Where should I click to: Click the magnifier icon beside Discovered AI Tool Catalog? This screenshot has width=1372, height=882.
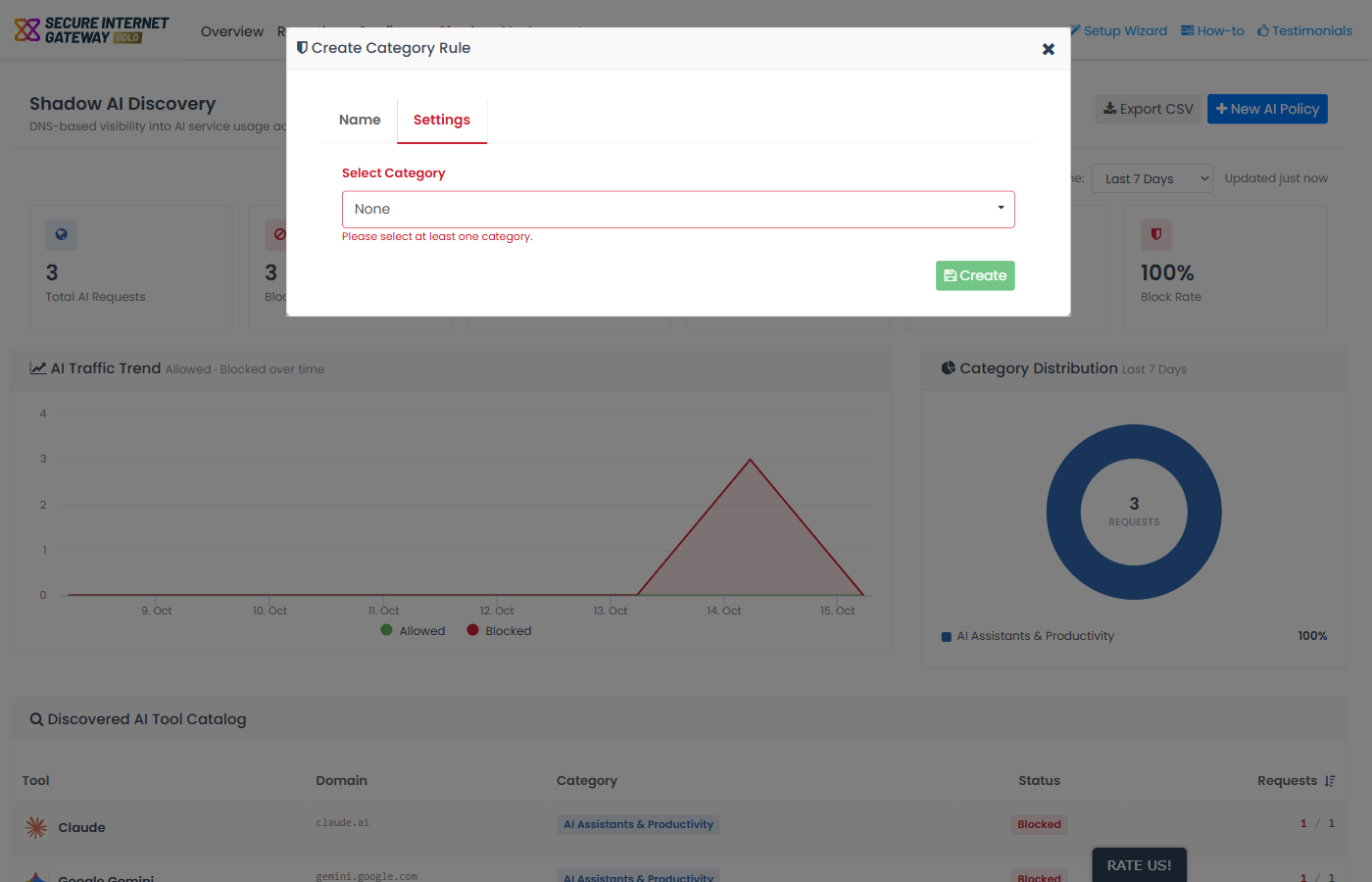coord(36,719)
